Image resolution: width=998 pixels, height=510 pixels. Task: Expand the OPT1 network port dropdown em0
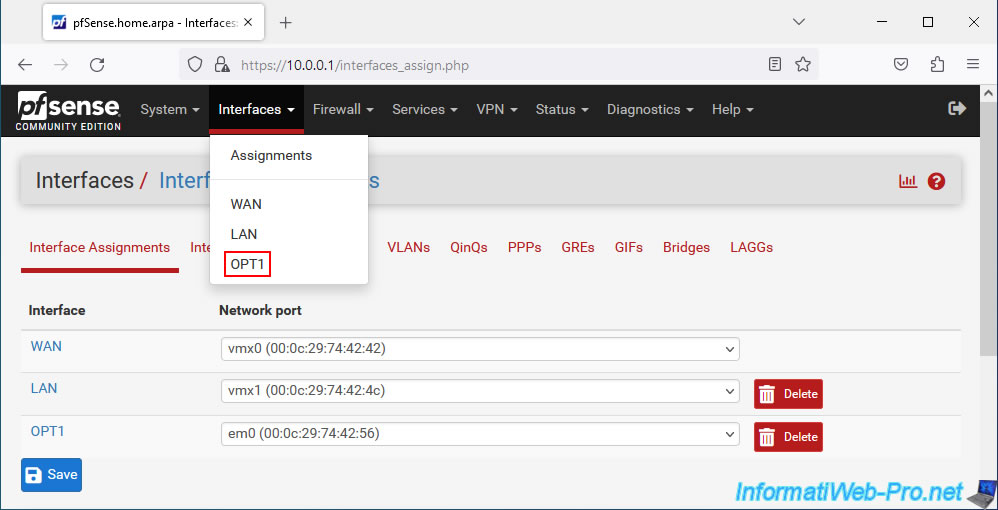coord(481,434)
